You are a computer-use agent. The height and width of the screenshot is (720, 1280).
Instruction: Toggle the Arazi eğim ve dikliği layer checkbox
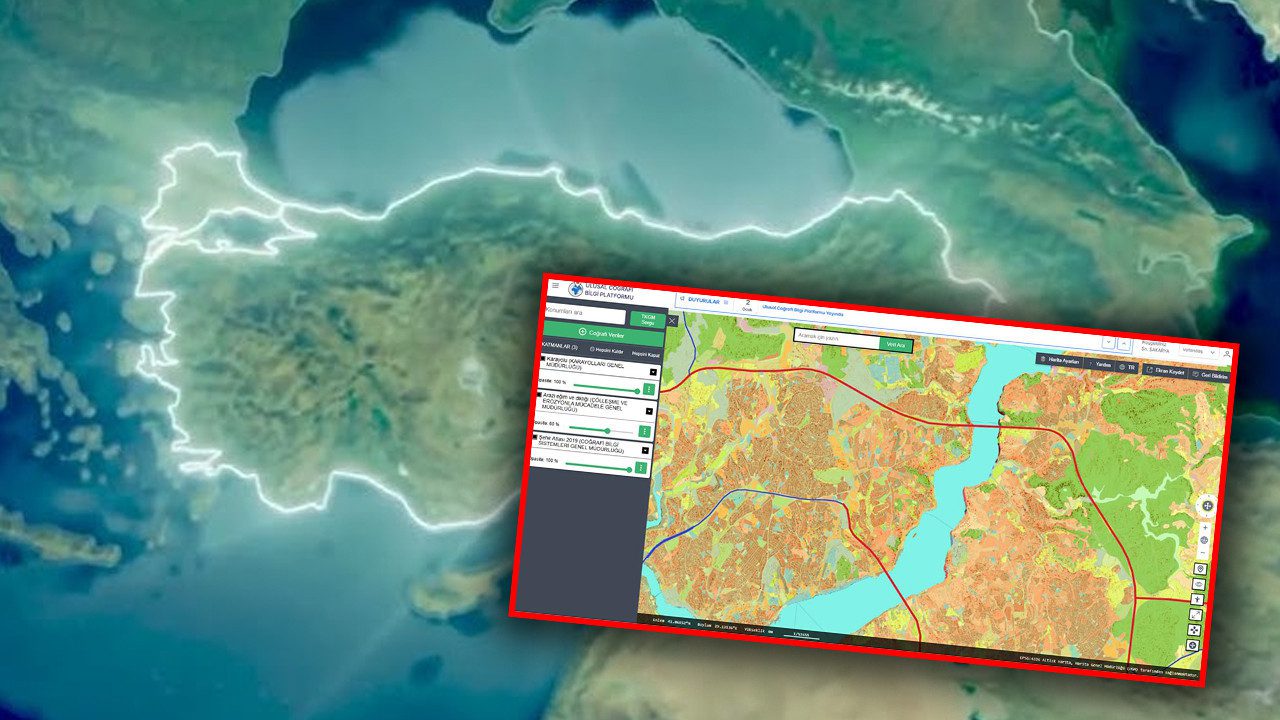click(539, 395)
